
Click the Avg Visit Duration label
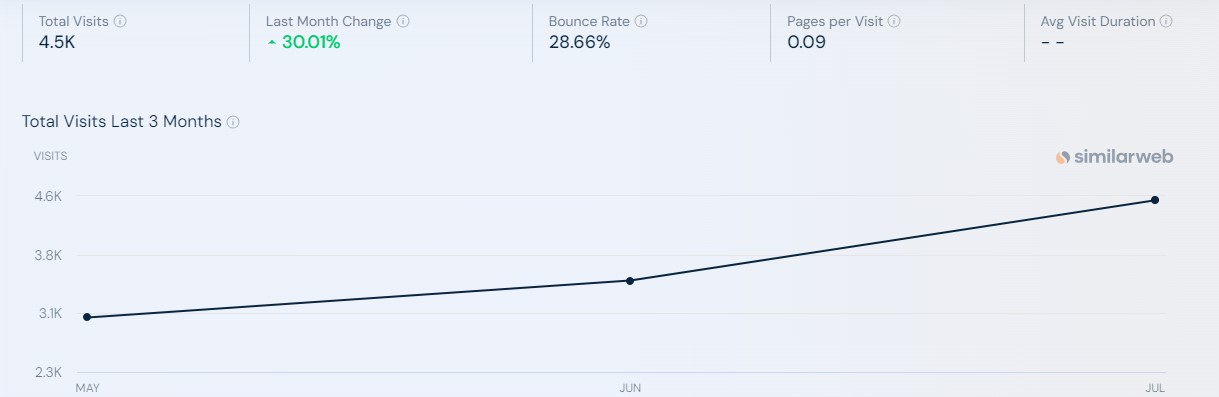1098,21
